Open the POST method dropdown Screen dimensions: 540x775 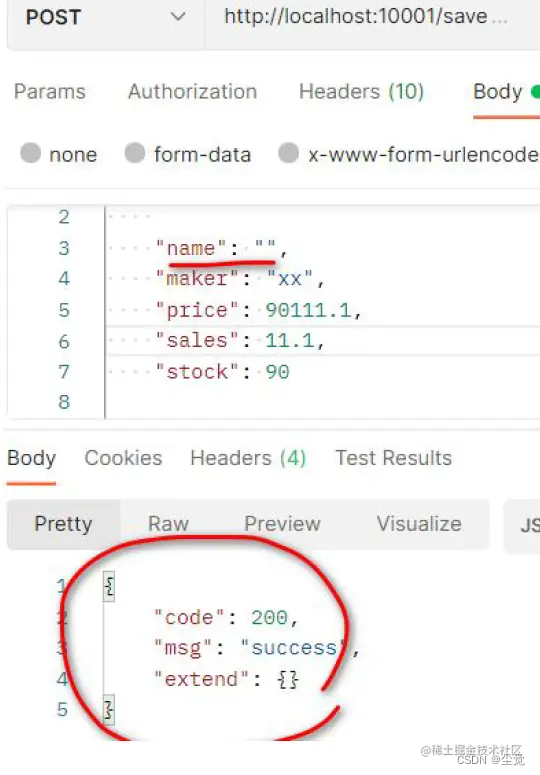105,18
